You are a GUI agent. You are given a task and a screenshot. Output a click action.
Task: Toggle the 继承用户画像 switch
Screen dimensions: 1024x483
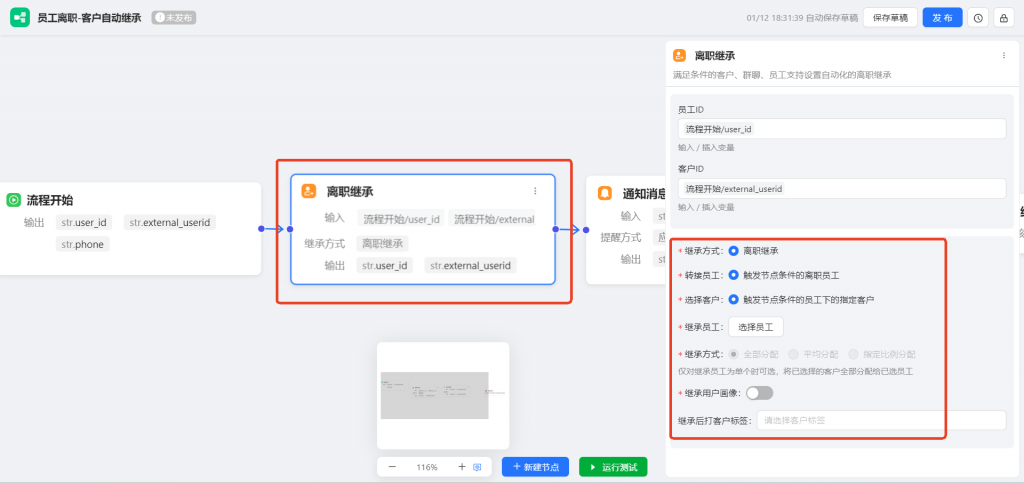point(760,393)
